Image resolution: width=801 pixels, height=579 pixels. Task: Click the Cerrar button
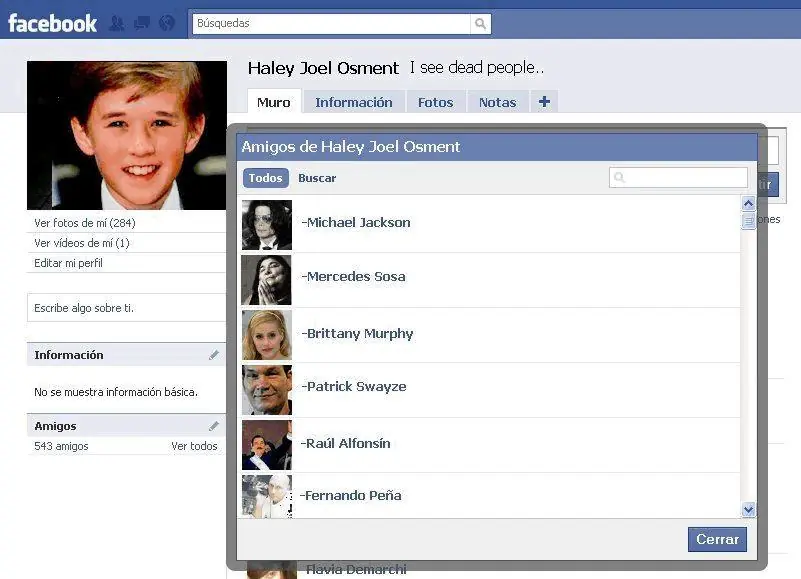(x=717, y=539)
